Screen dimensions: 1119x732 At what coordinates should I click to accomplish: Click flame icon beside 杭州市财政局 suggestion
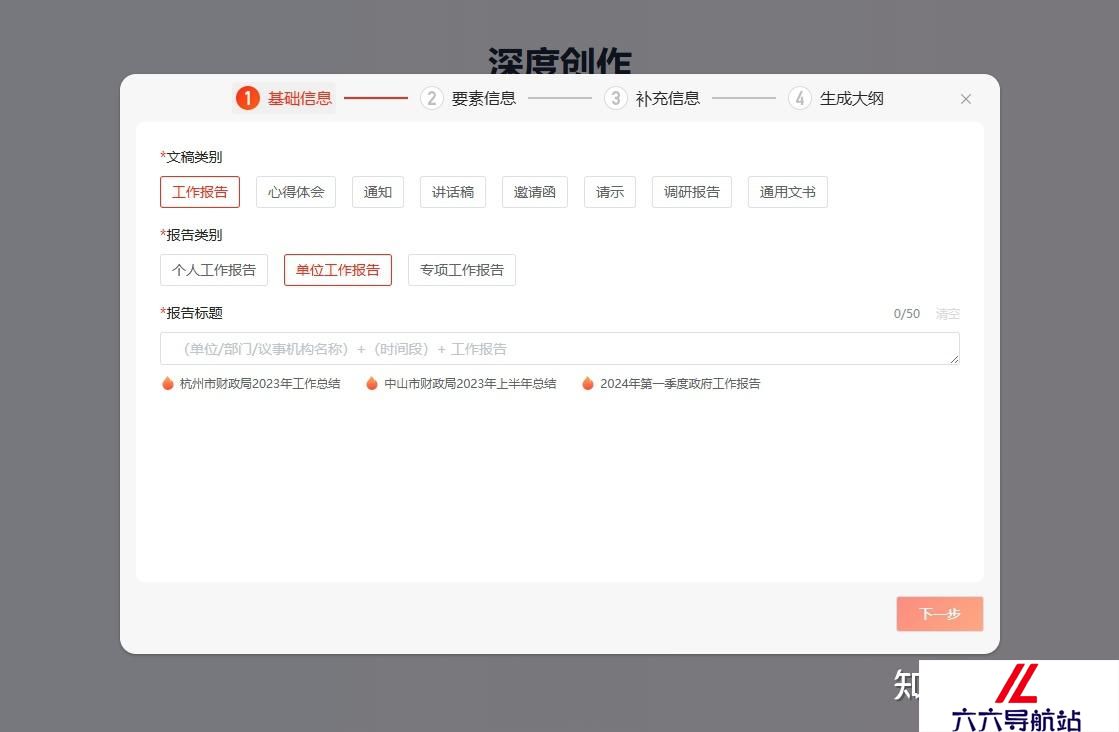click(x=168, y=383)
